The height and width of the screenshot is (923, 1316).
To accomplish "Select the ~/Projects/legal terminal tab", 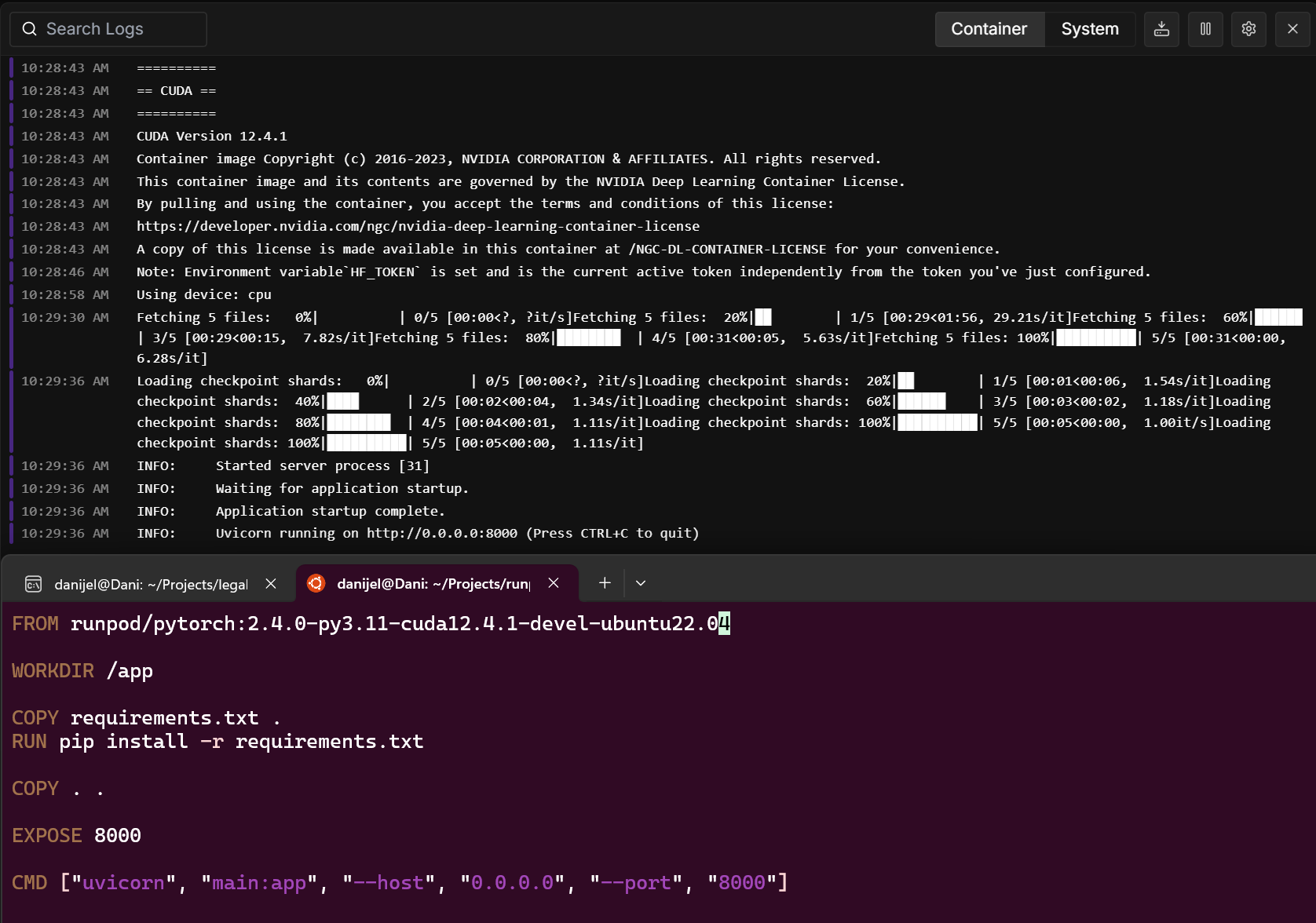I will click(x=151, y=584).
